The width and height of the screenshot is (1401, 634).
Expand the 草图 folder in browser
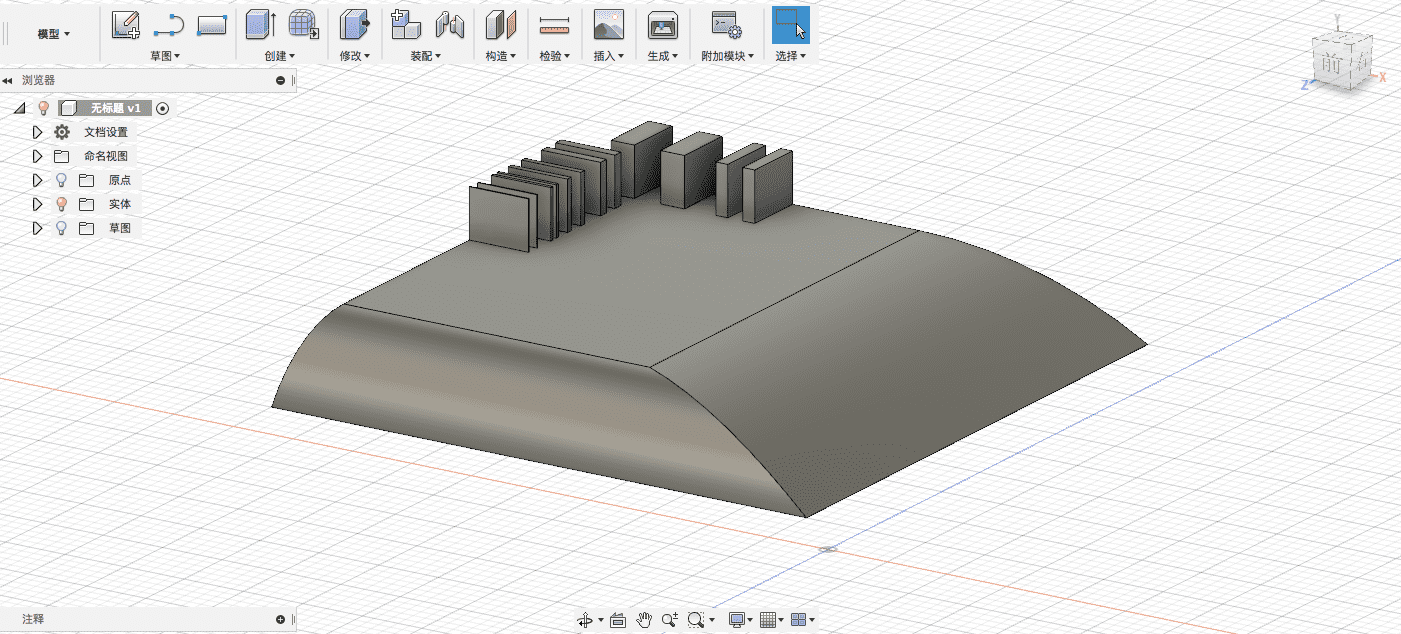coord(37,228)
